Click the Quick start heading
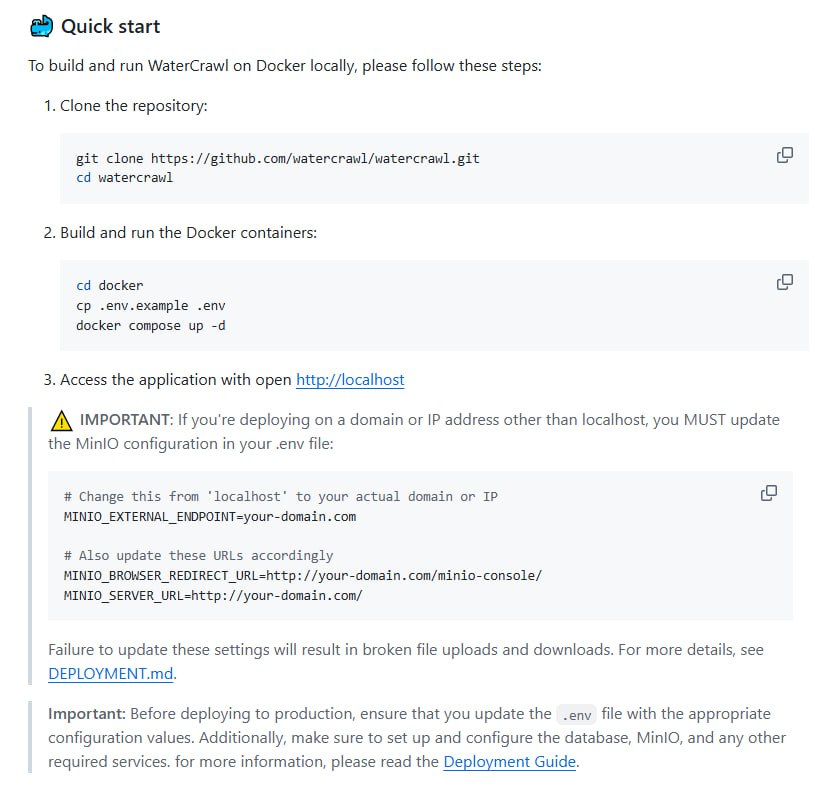The width and height of the screenshot is (830, 792). pyautogui.click(x=111, y=26)
